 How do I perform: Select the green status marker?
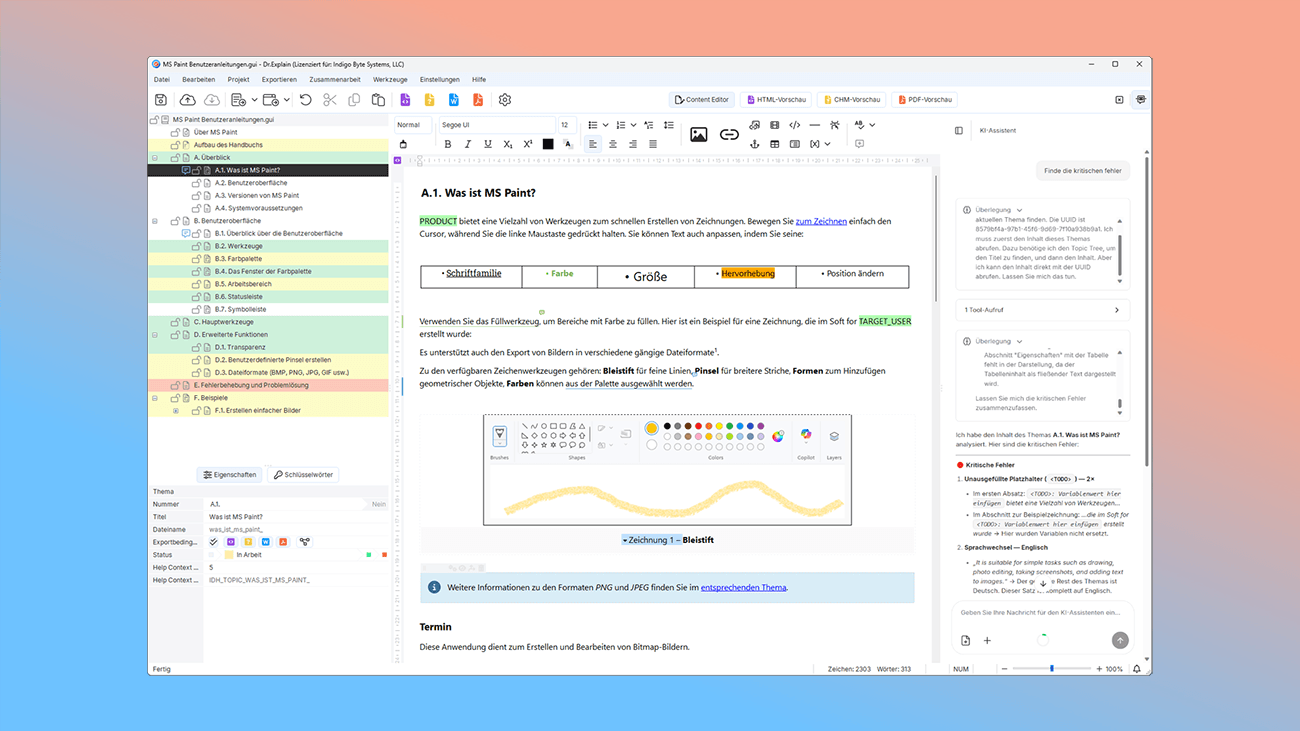(x=369, y=555)
